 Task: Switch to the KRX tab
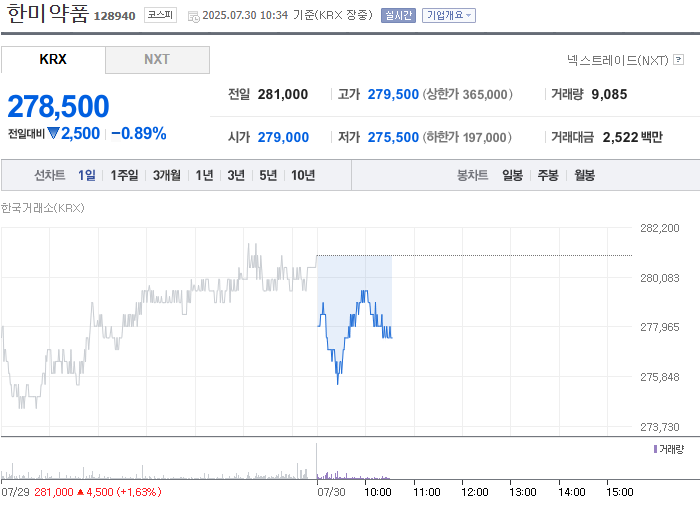(x=53, y=59)
